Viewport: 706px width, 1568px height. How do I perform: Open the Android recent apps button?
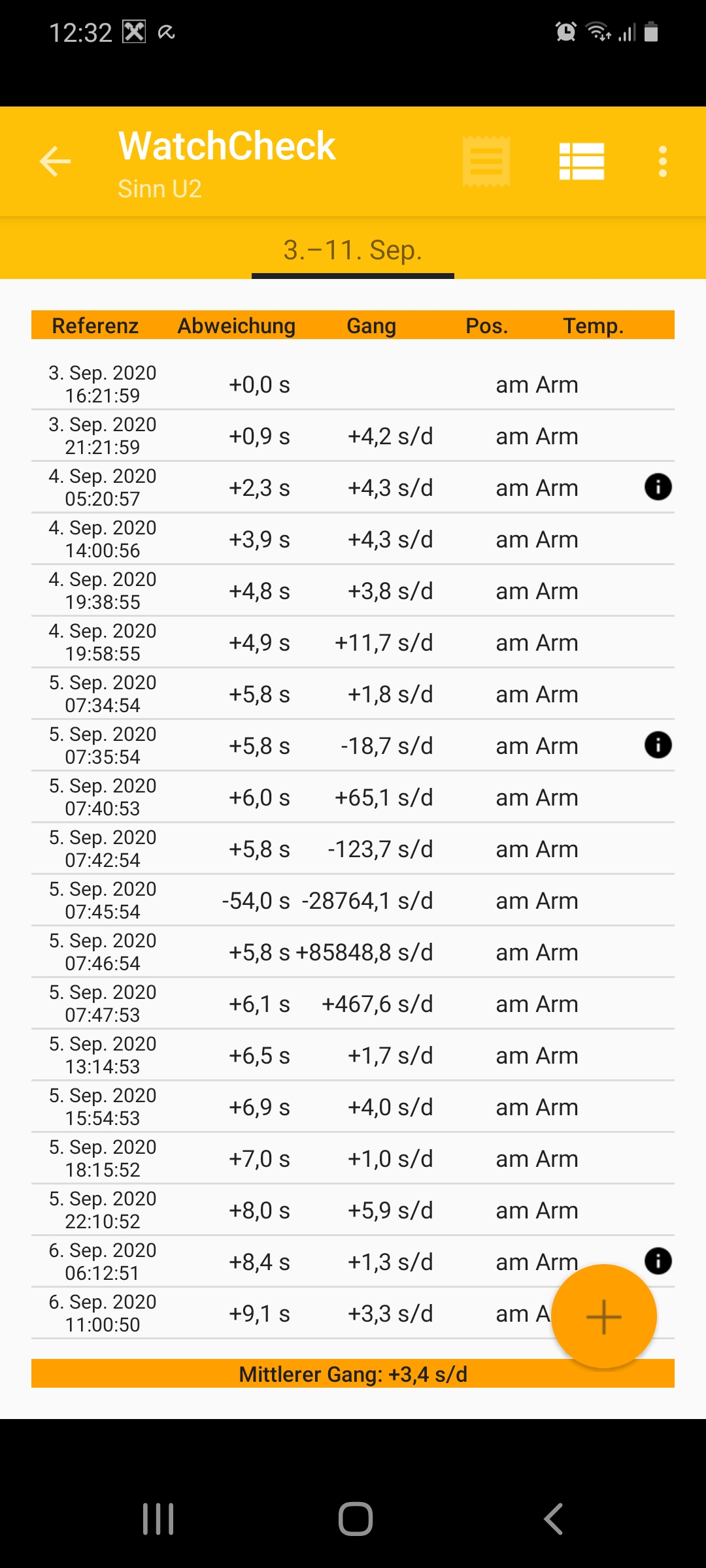tap(158, 1519)
